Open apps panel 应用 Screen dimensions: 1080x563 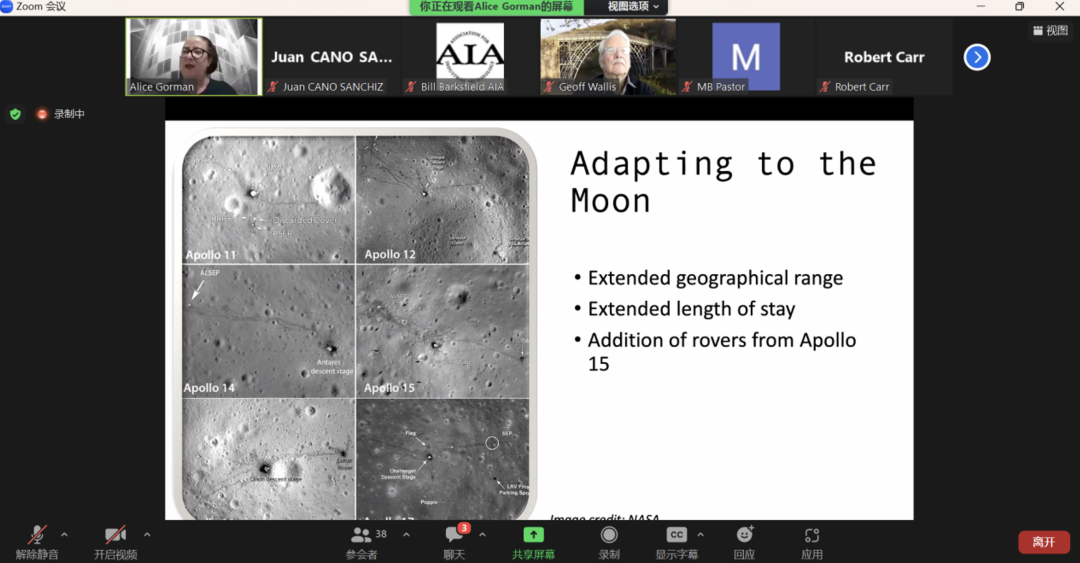811,542
